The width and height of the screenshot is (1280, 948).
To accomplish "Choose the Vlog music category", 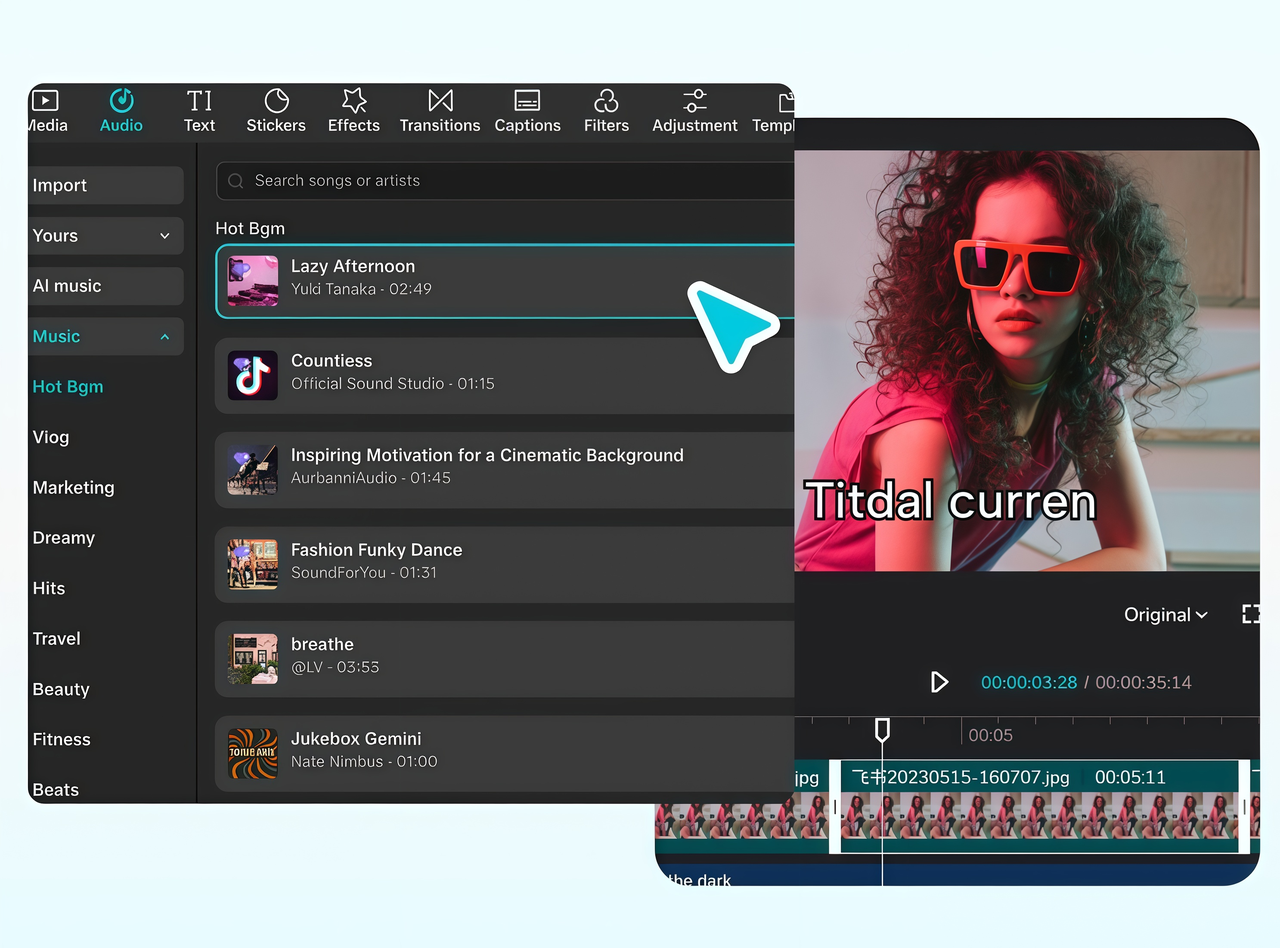I will click(x=51, y=437).
